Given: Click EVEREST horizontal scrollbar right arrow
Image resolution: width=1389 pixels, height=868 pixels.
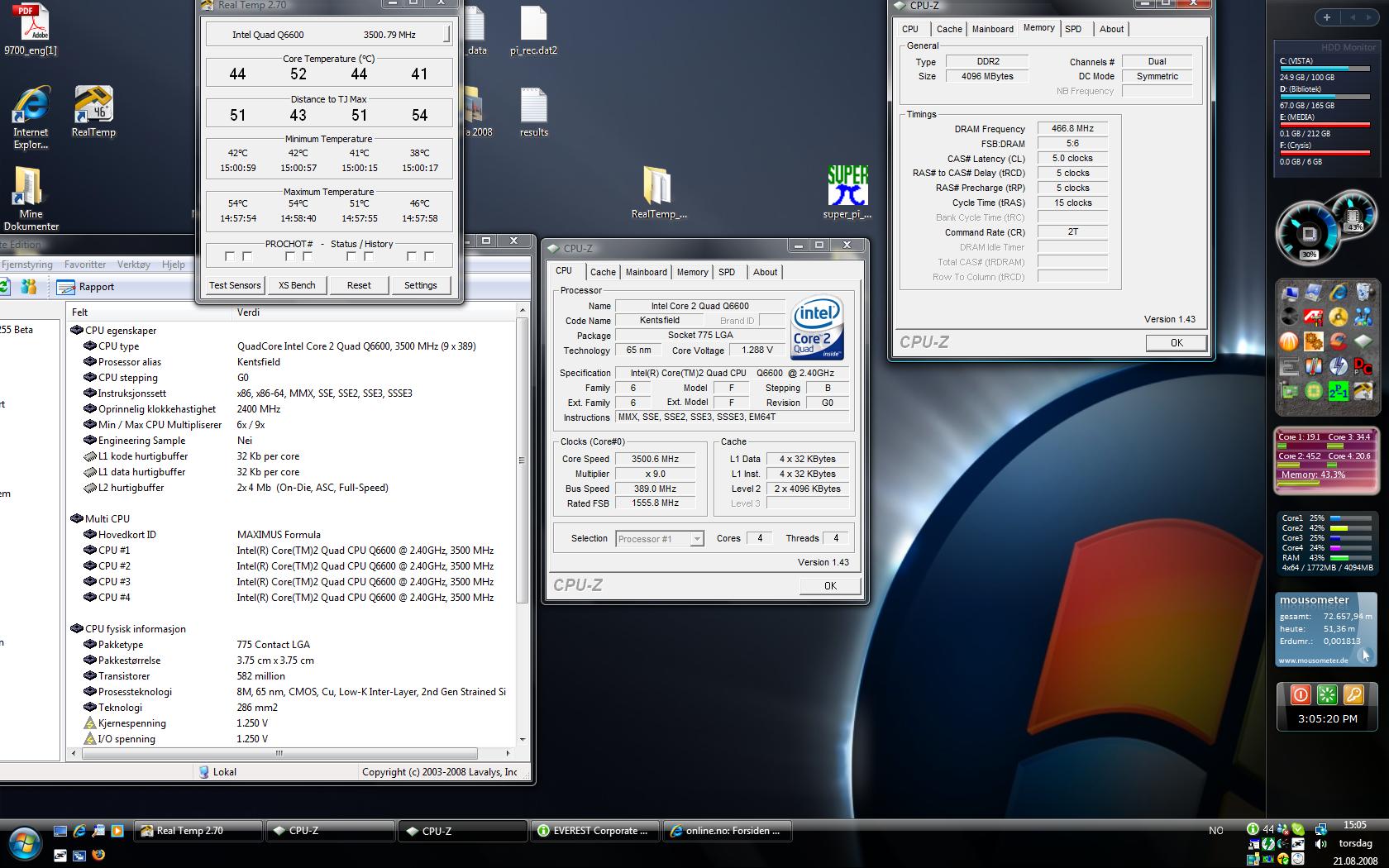Looking at the screenshot, I should 508,753.
